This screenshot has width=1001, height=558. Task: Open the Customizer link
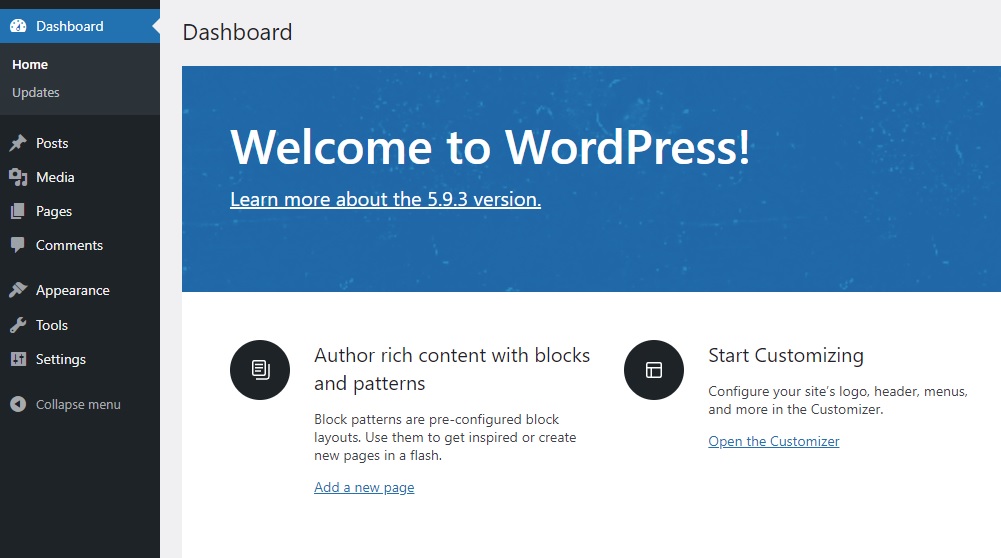click(x=774, y=441)
